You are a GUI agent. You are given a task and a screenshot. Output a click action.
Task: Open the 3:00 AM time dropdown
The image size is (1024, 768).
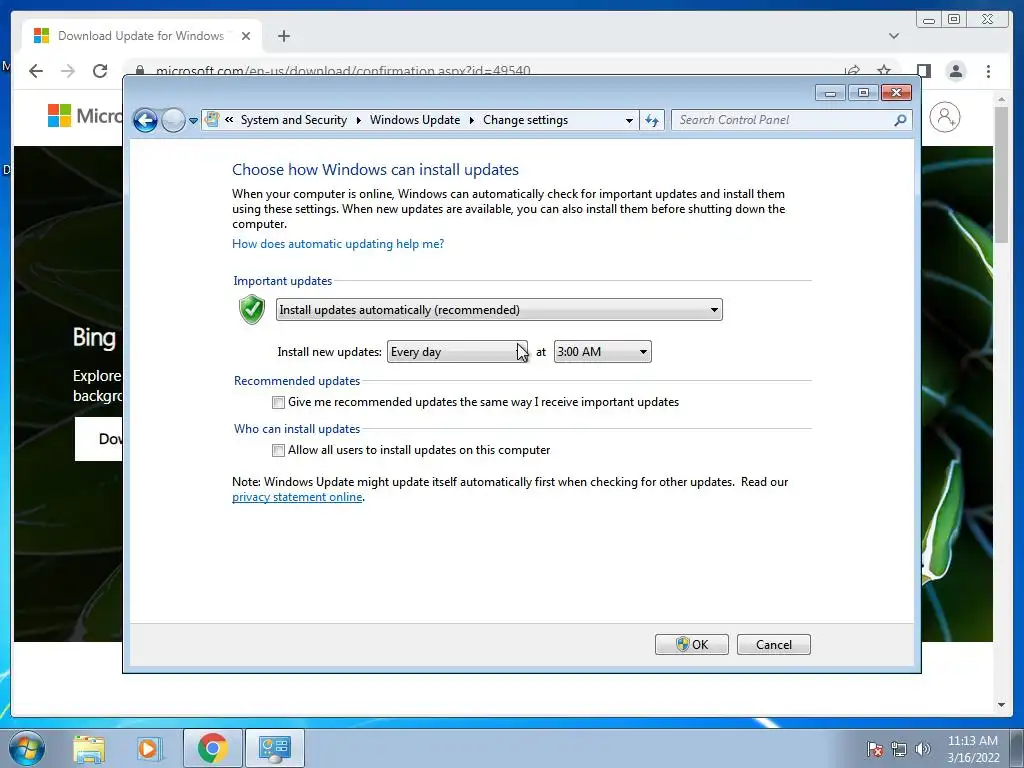point(602,352)
